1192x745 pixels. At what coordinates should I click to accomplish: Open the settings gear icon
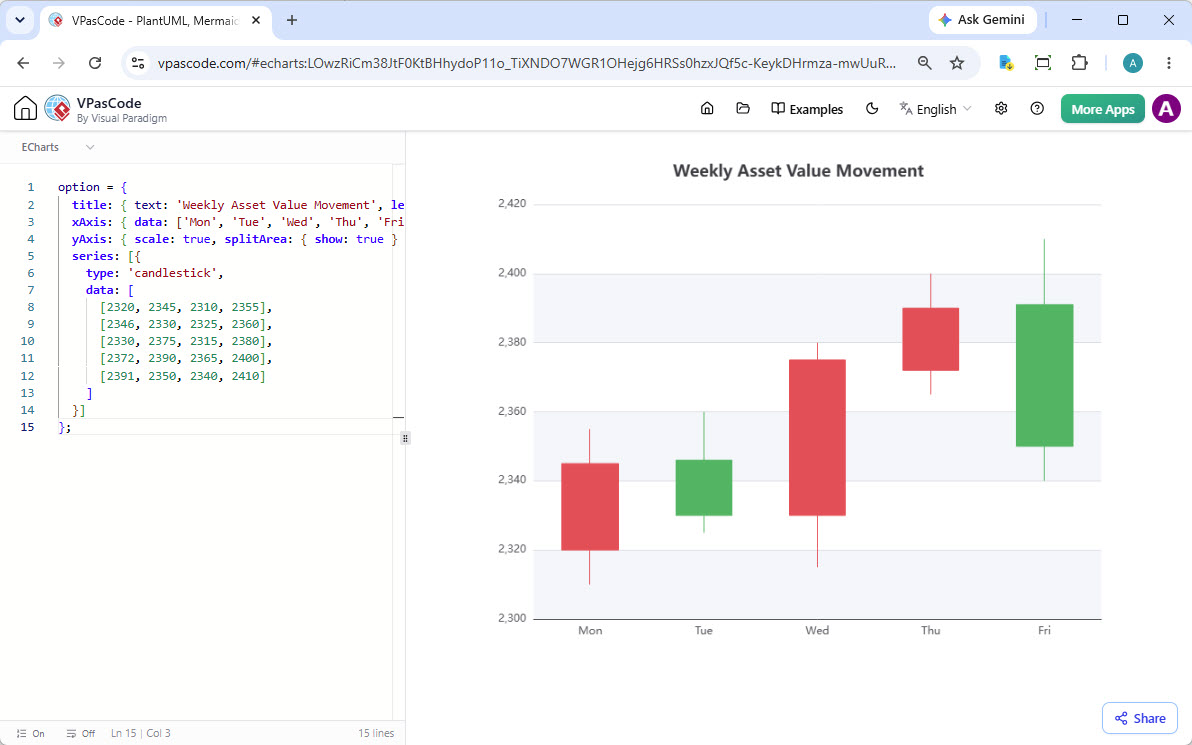[1001, 109]
